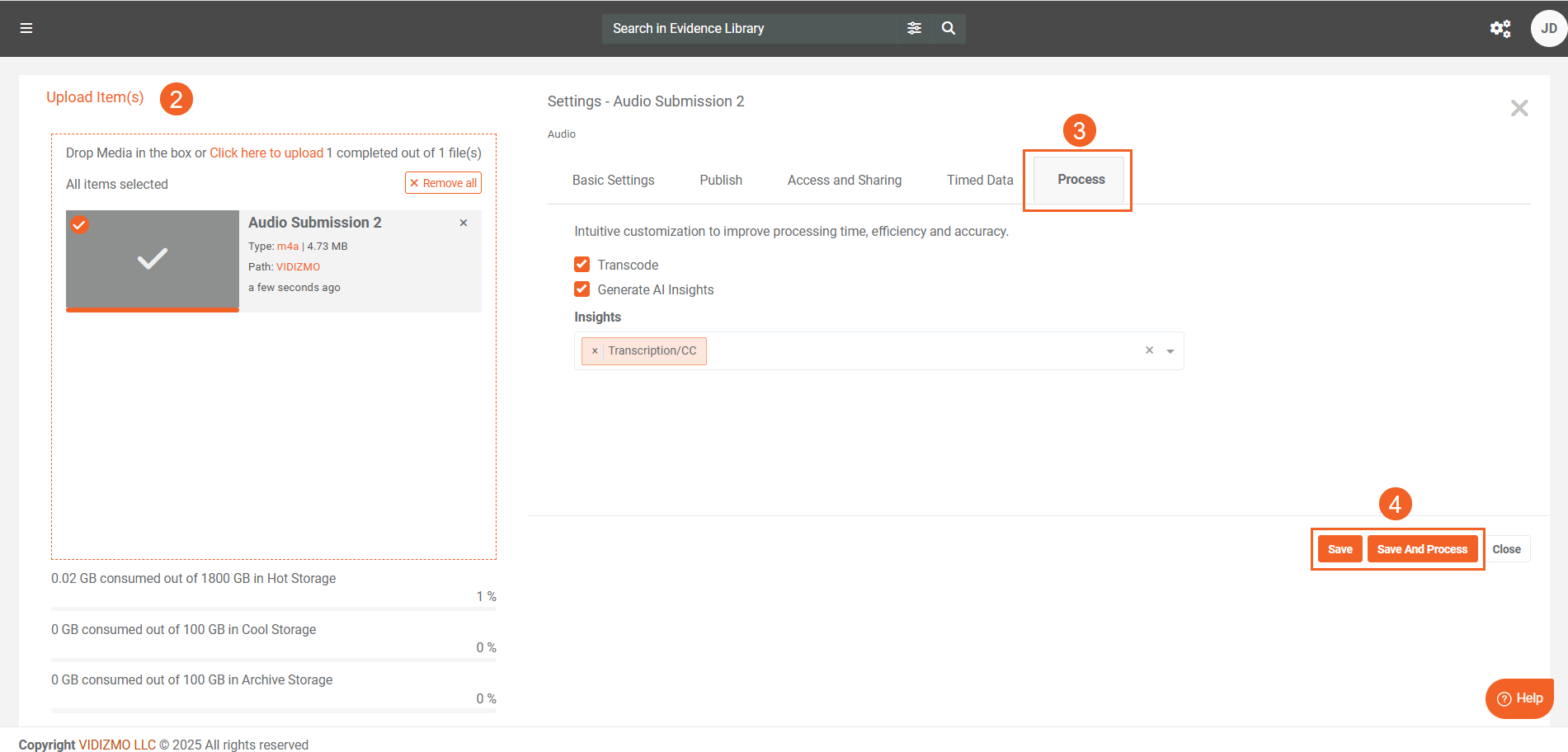Screen dimensions: 1568x752
Task: Click the Save And Process button
Action: coord(1421,549)
